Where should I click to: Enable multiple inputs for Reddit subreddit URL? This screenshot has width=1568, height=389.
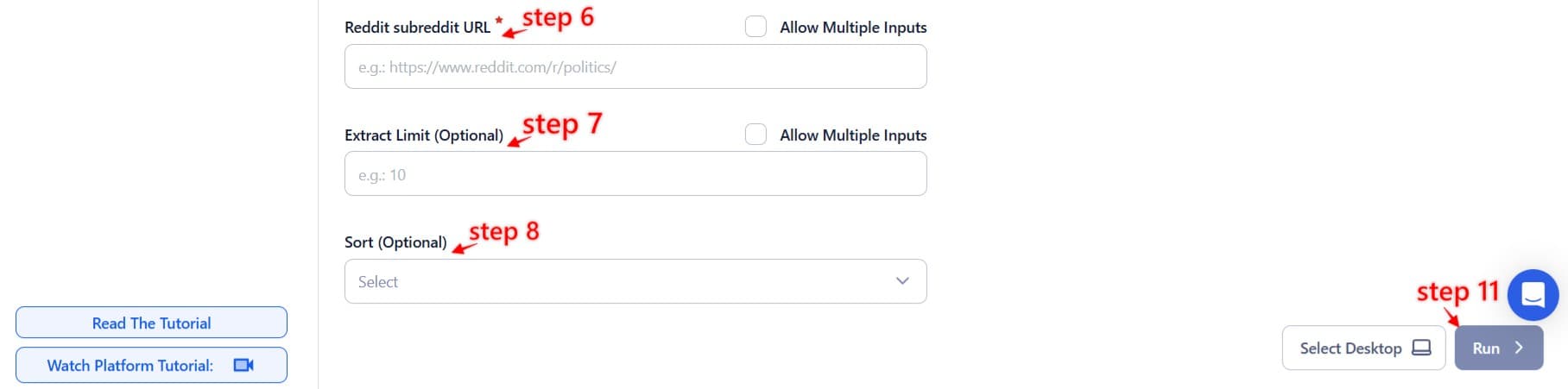(x=756, y=27)
